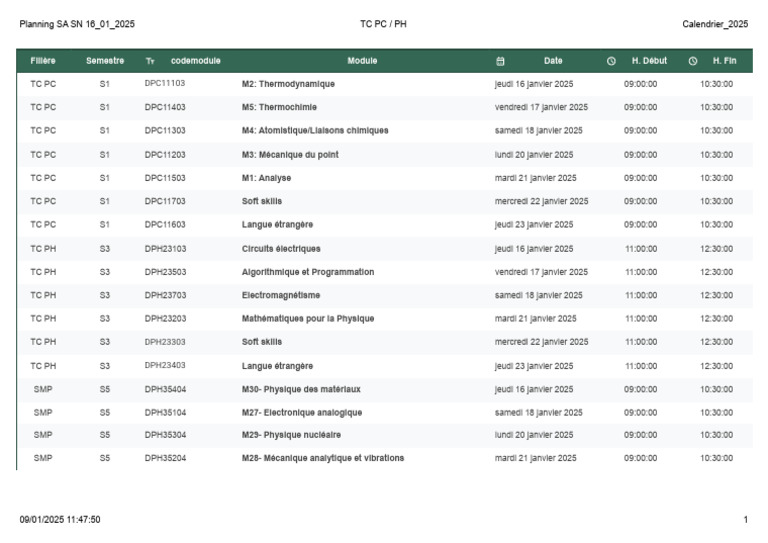
Task: Click code DPH23503
Action: [x=166, y=272]
